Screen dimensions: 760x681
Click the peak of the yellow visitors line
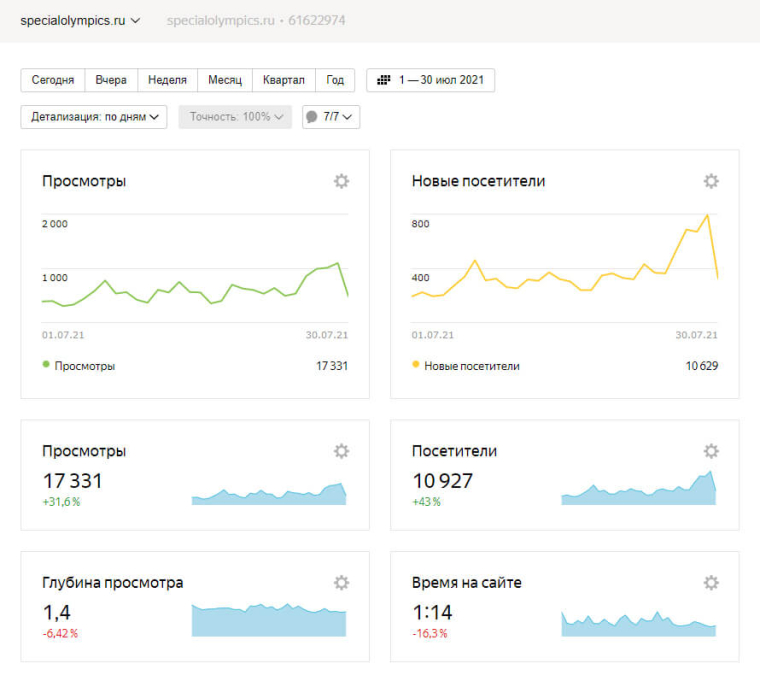click(x=708, y=214)
